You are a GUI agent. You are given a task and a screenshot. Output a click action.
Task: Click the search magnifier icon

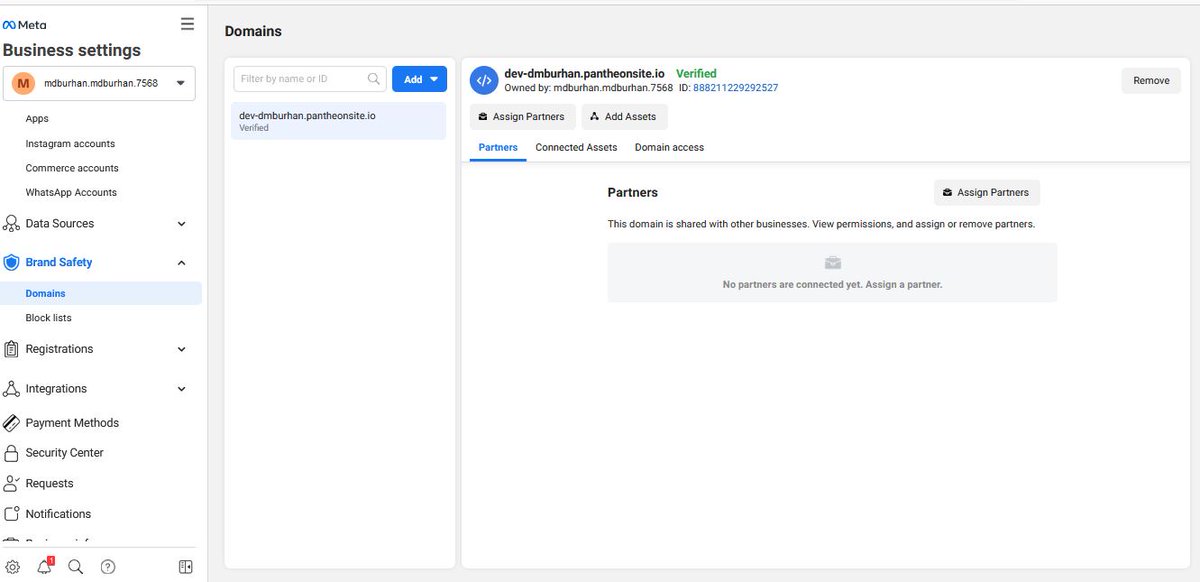tap(76, 566)
